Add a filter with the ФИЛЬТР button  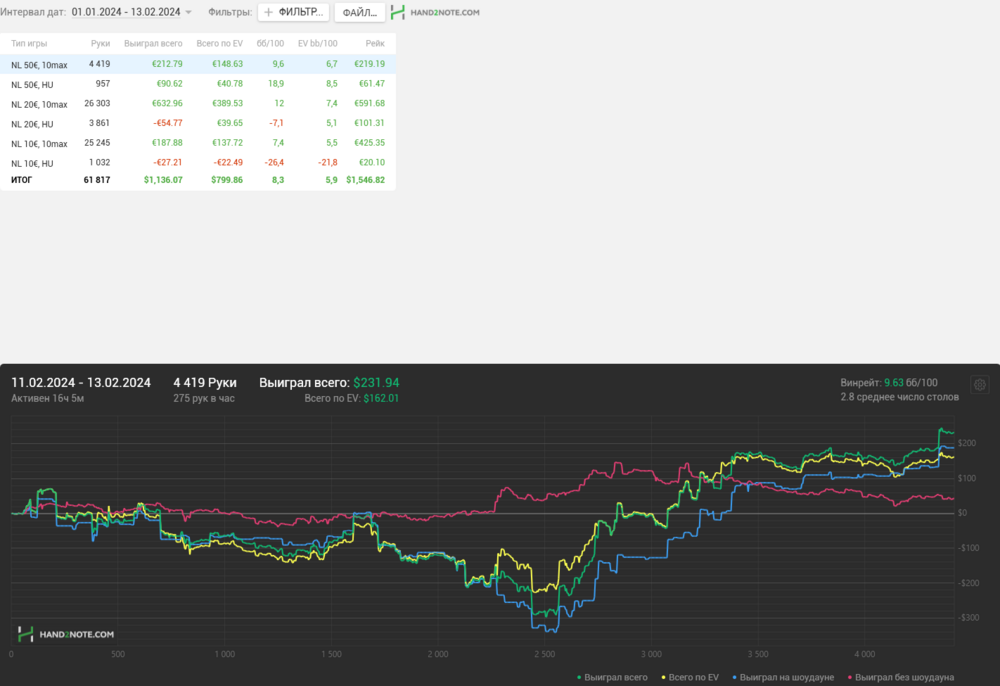click(x=293, y=12)
